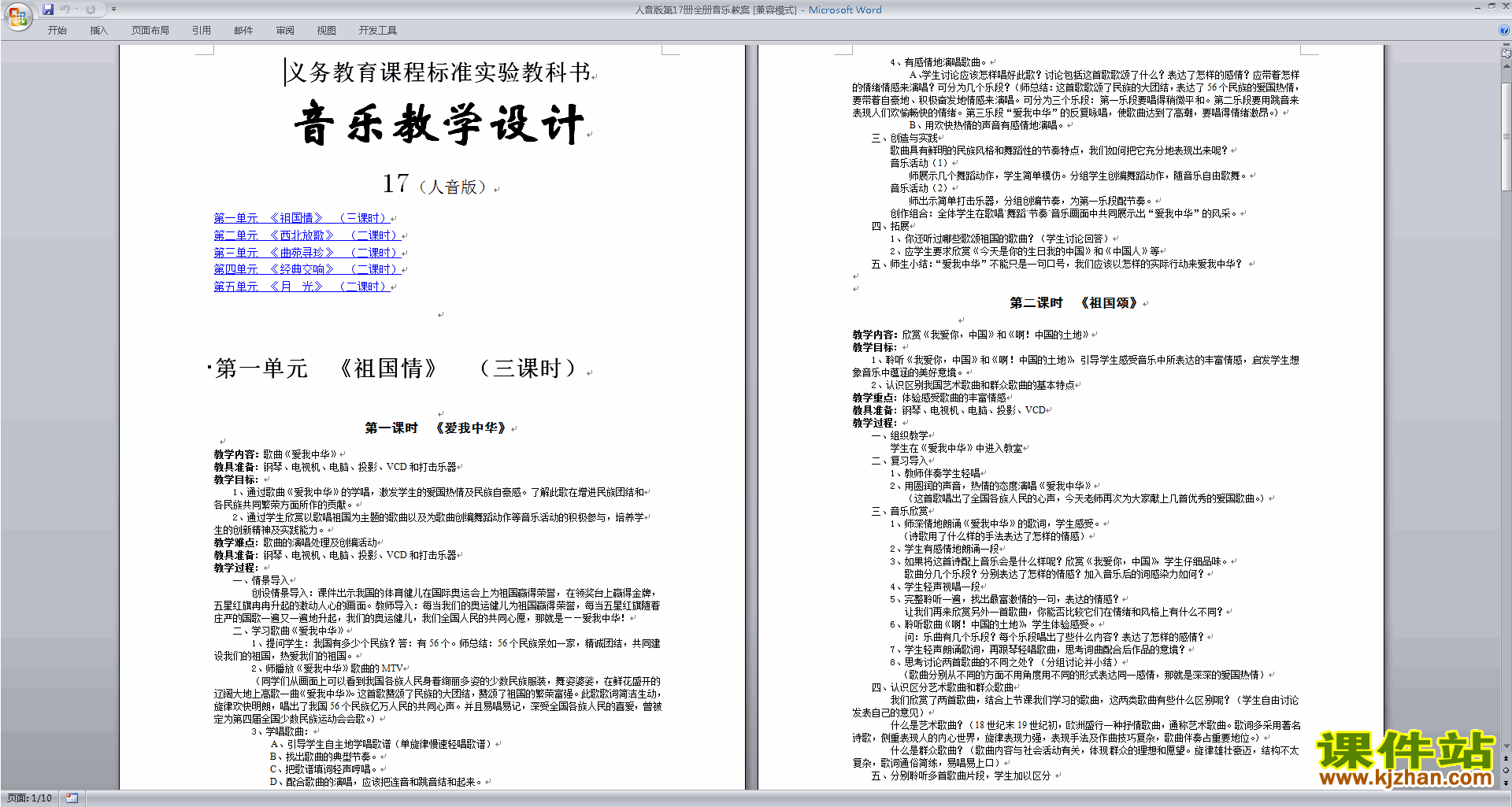Click the Redo icon in Quick Access Toolbar
1512x807 pixels.
click(x=91, y=9)
